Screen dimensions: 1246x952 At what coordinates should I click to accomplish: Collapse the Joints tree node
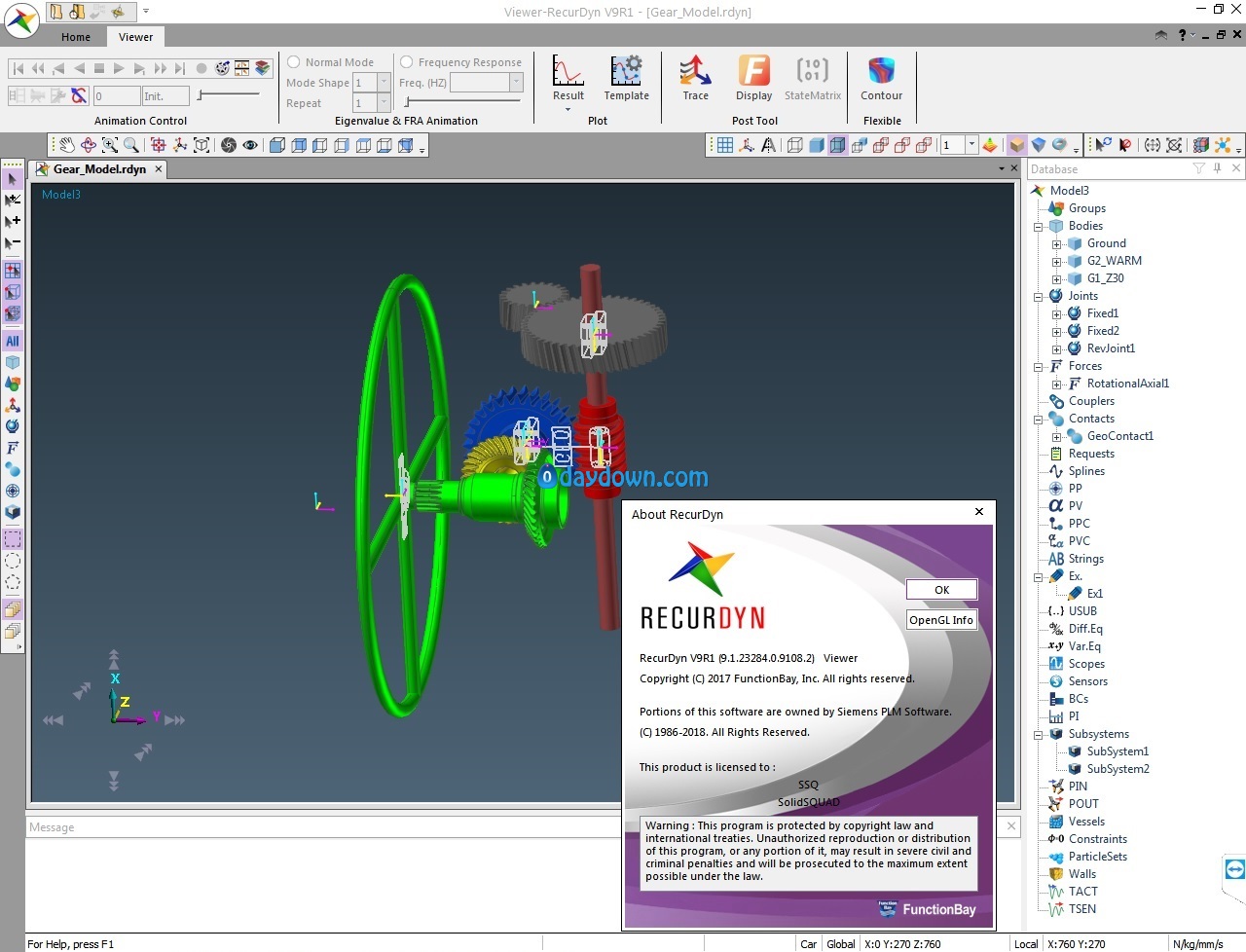click(x=1039, y=296)
